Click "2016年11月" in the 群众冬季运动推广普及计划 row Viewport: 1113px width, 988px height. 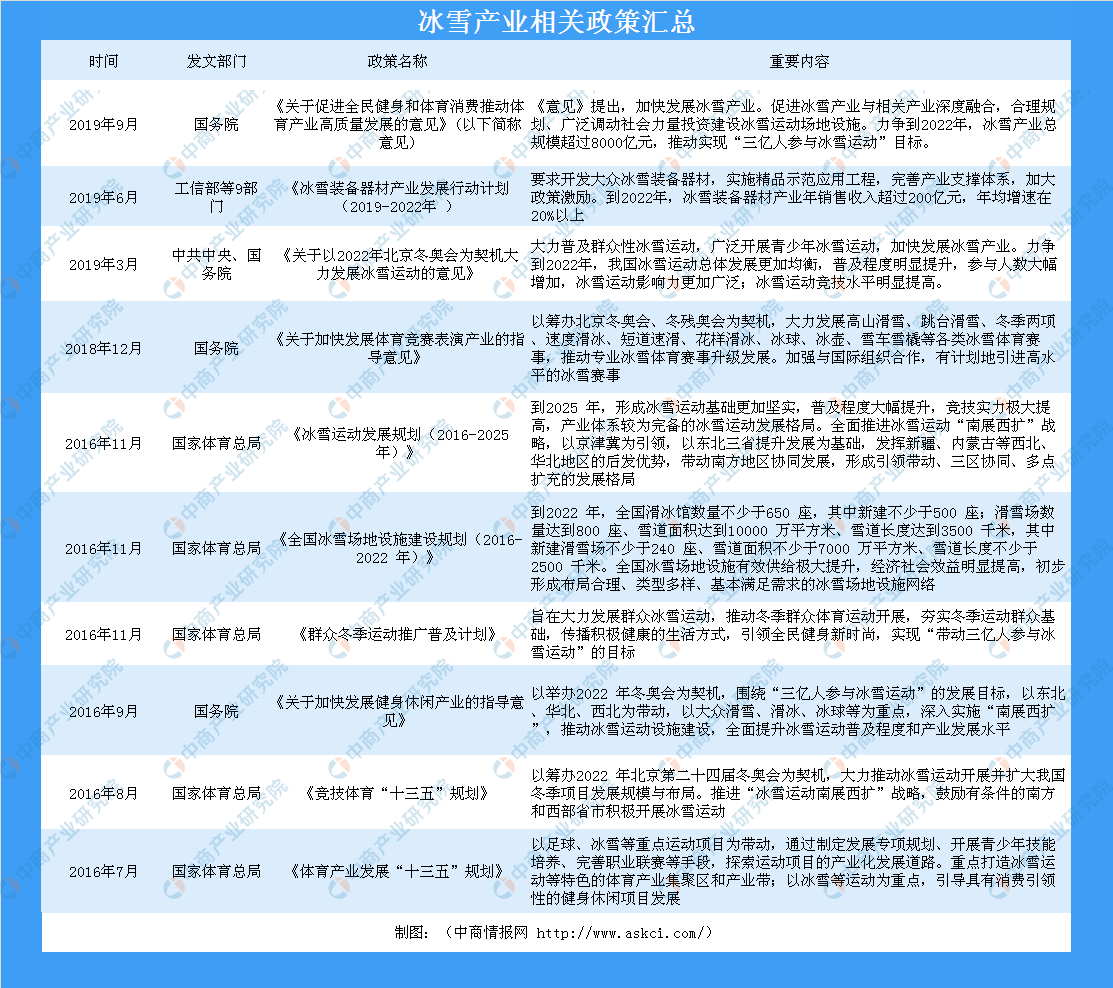[x=104, y=635]
